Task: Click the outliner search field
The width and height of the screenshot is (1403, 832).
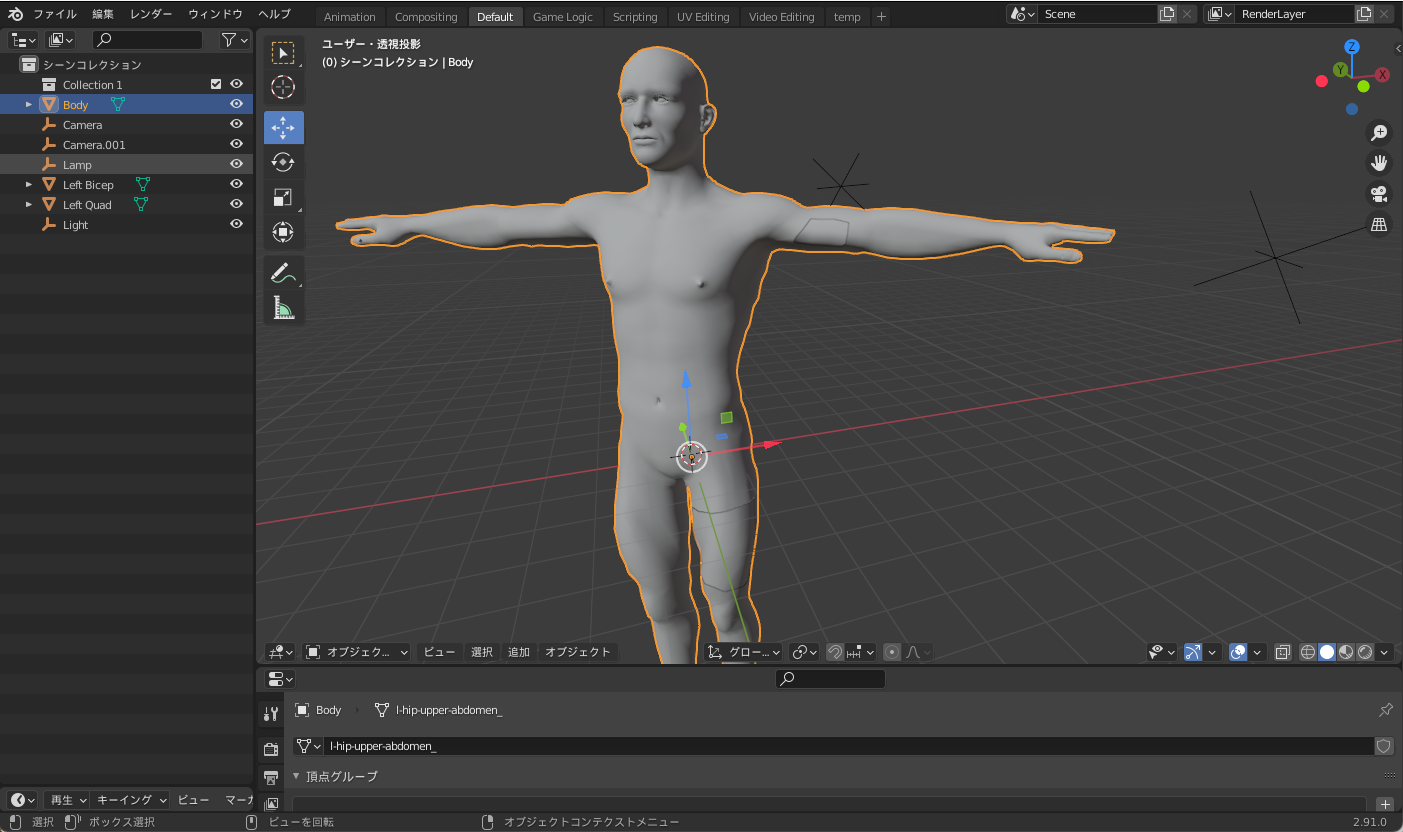Action: pyautogui.click(x=147, y=40)
